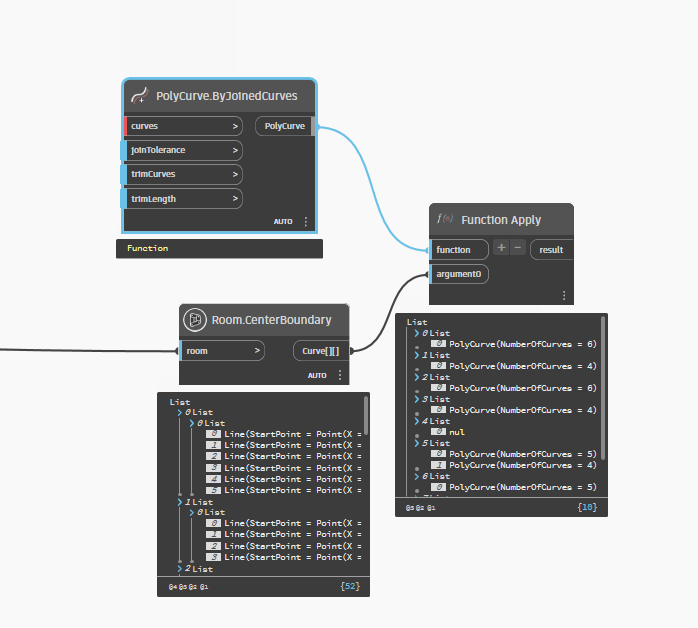
Task: Click the chevron on the joinTolerance port
Action: (236, 150)
